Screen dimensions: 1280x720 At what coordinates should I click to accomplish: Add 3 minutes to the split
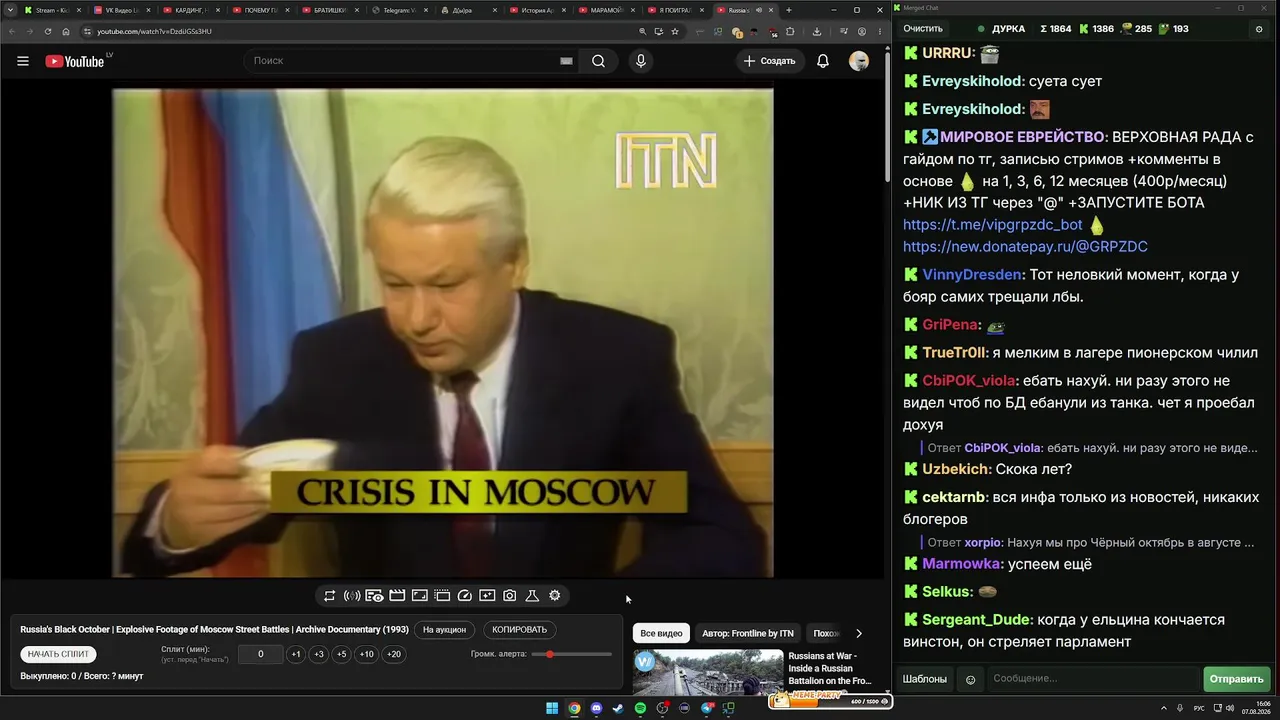tap(319, 654)
